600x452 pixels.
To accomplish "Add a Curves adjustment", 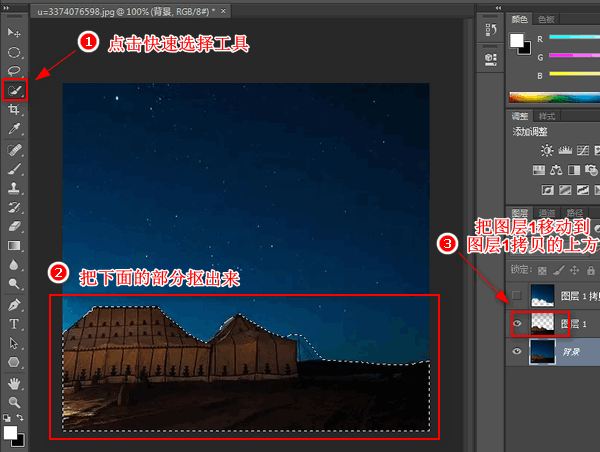I will tap(583, 150).
